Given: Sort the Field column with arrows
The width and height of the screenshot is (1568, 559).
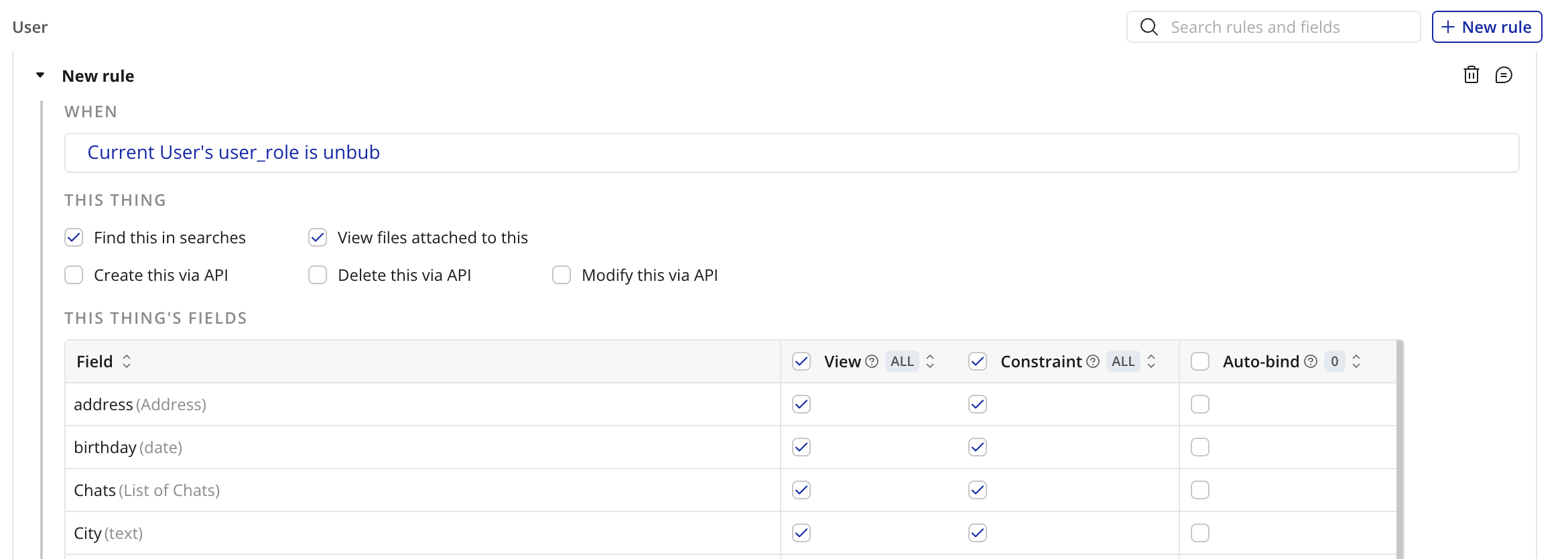Looking at the screenshot, I should click(127, 362).
